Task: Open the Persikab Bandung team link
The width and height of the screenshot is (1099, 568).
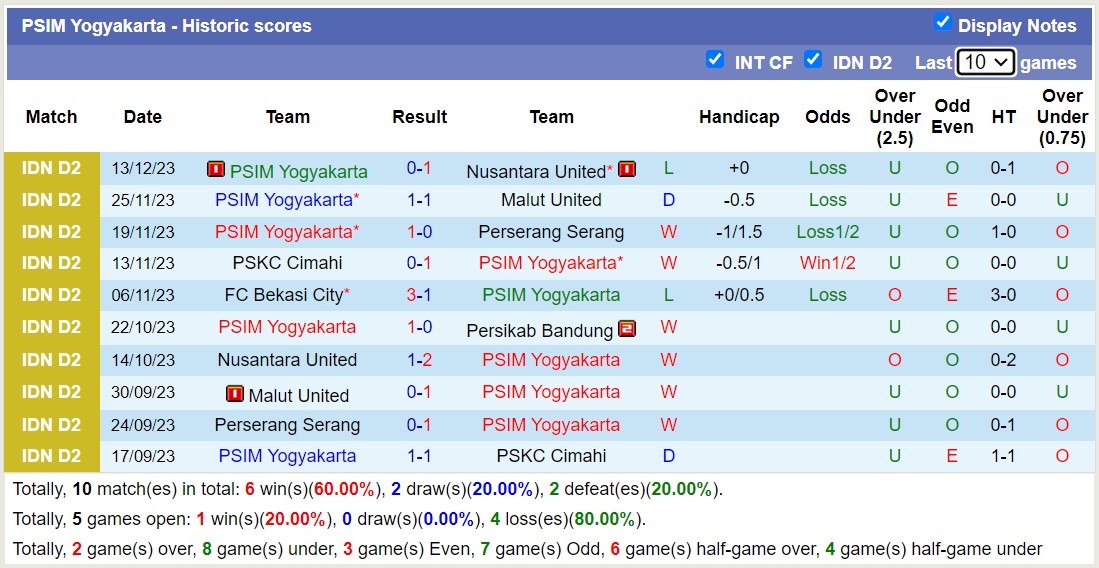Action: click(540, 330)
